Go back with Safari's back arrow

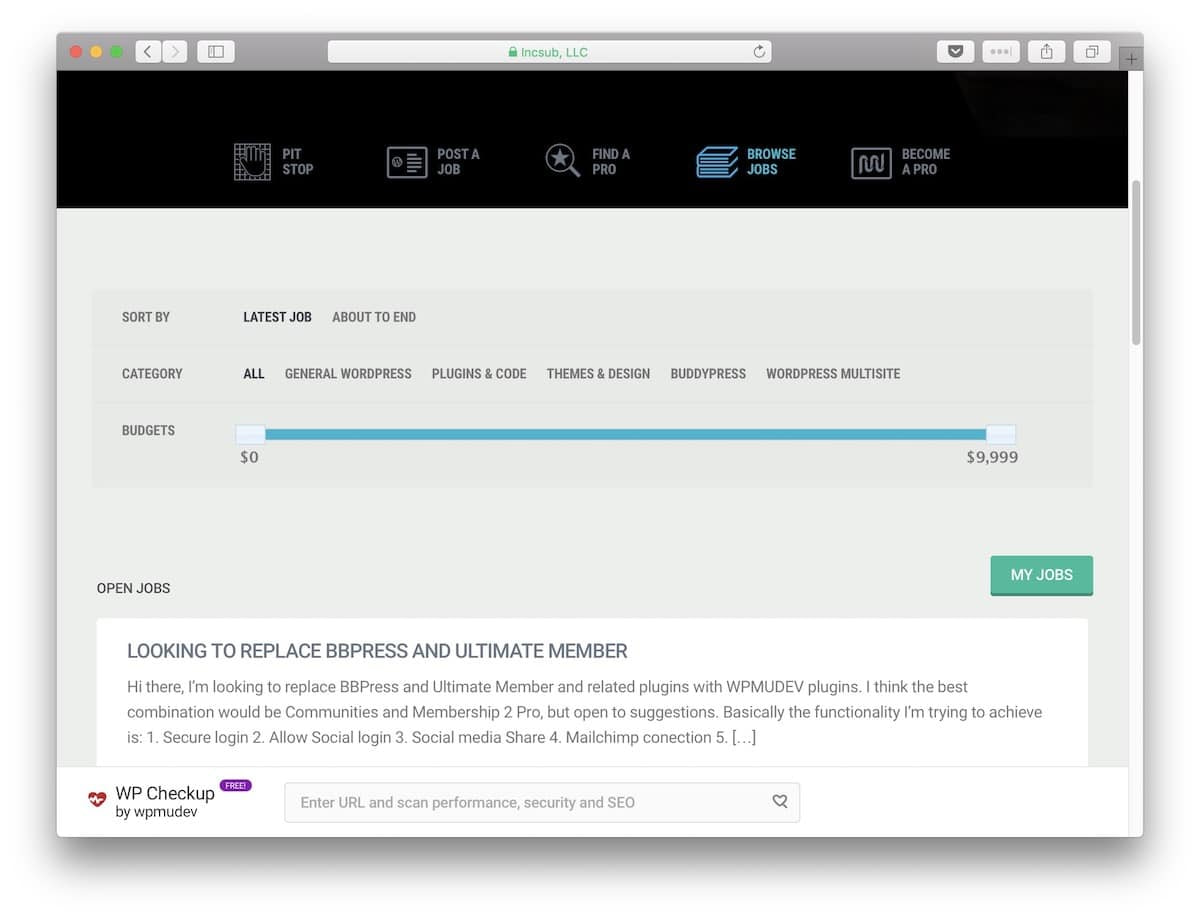coord(148,52)
